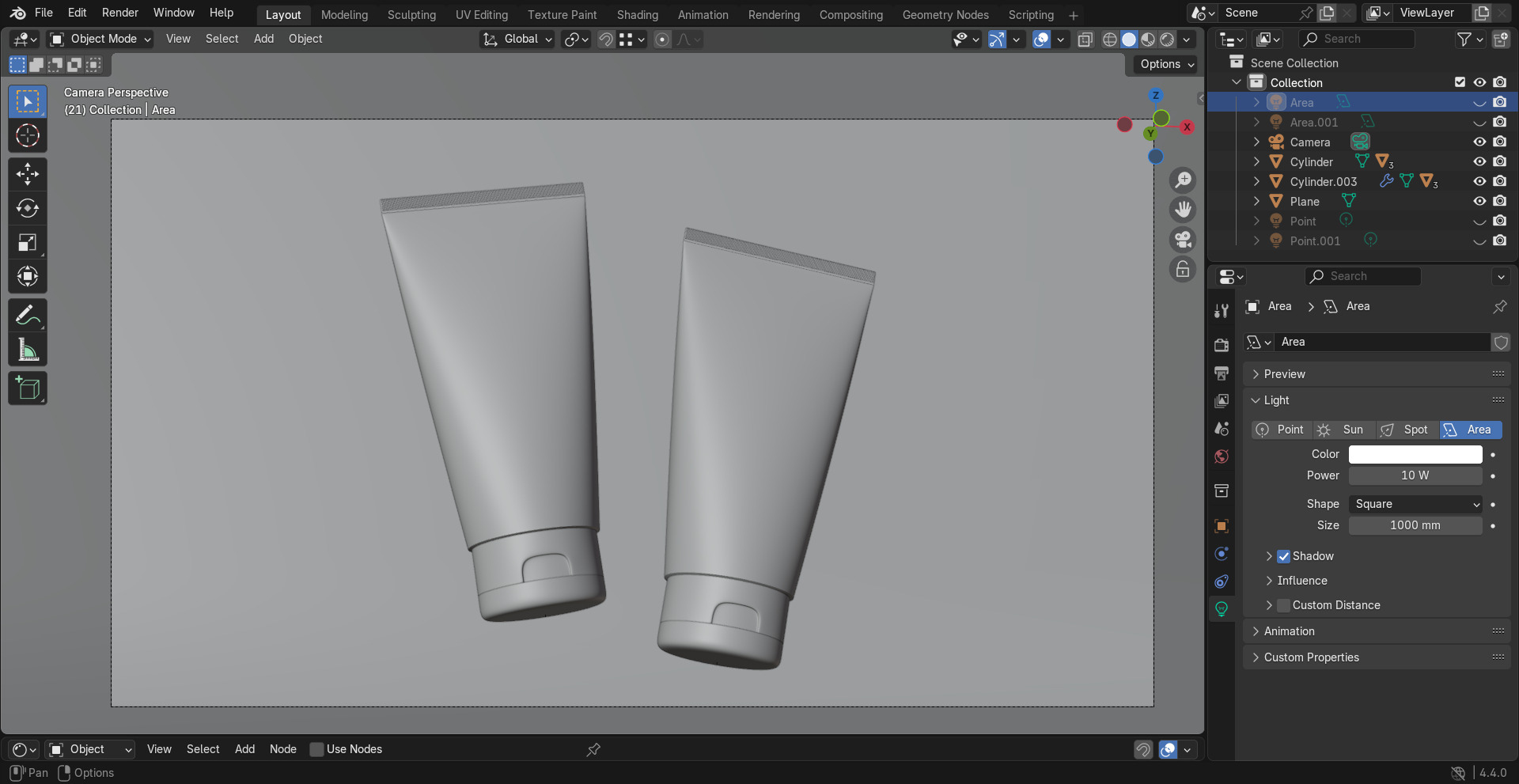Open the World properties tab
Image resolution: width=1519 pixels, height=784 pixels.
coord(1222,456)
